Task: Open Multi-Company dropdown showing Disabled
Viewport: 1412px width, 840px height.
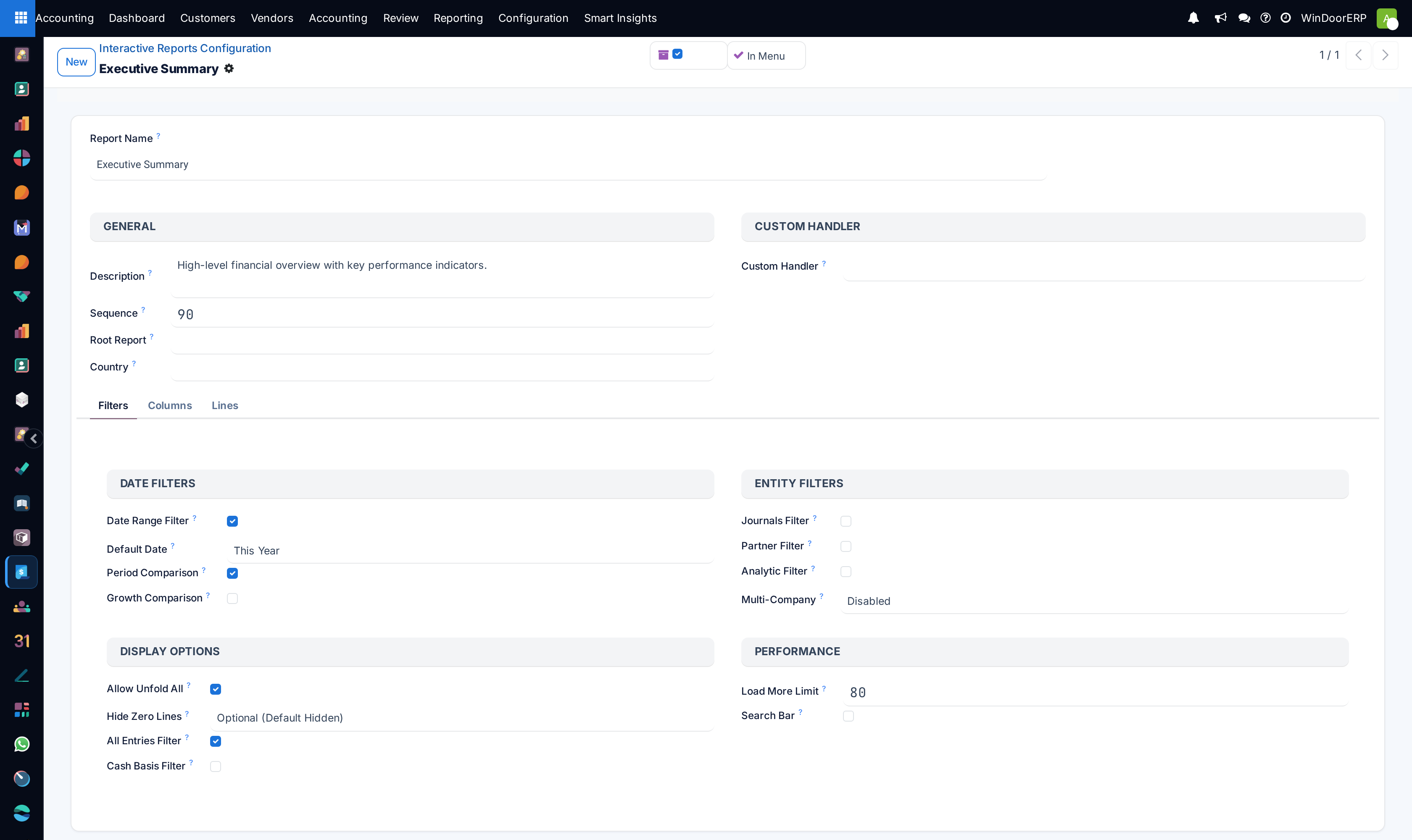Action: point(1094,601)
